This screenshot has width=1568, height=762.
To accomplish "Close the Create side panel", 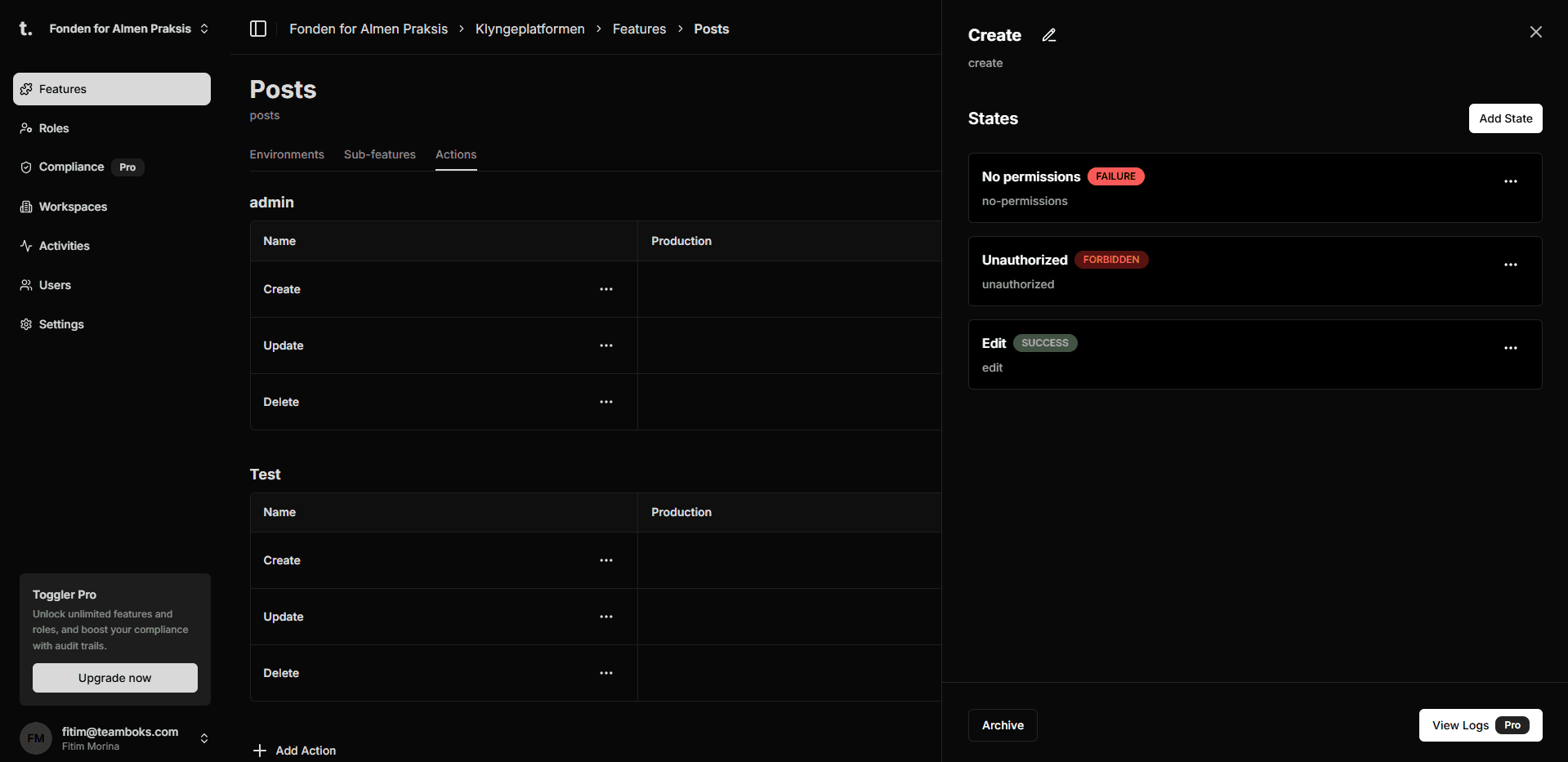I will coord(1535,32).
